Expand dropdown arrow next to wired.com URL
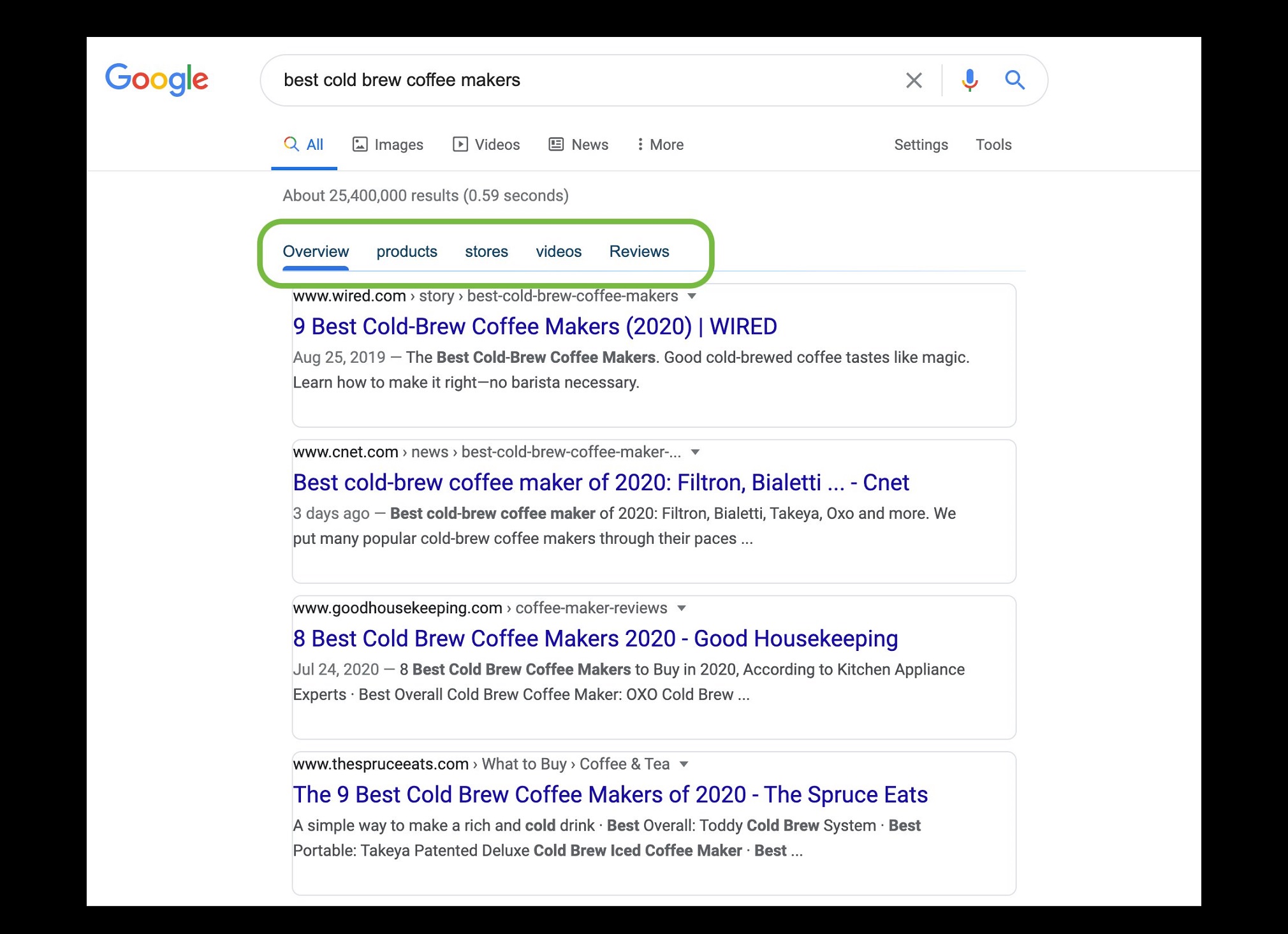This screenshot has width=1288, height=934. (692, 296)
